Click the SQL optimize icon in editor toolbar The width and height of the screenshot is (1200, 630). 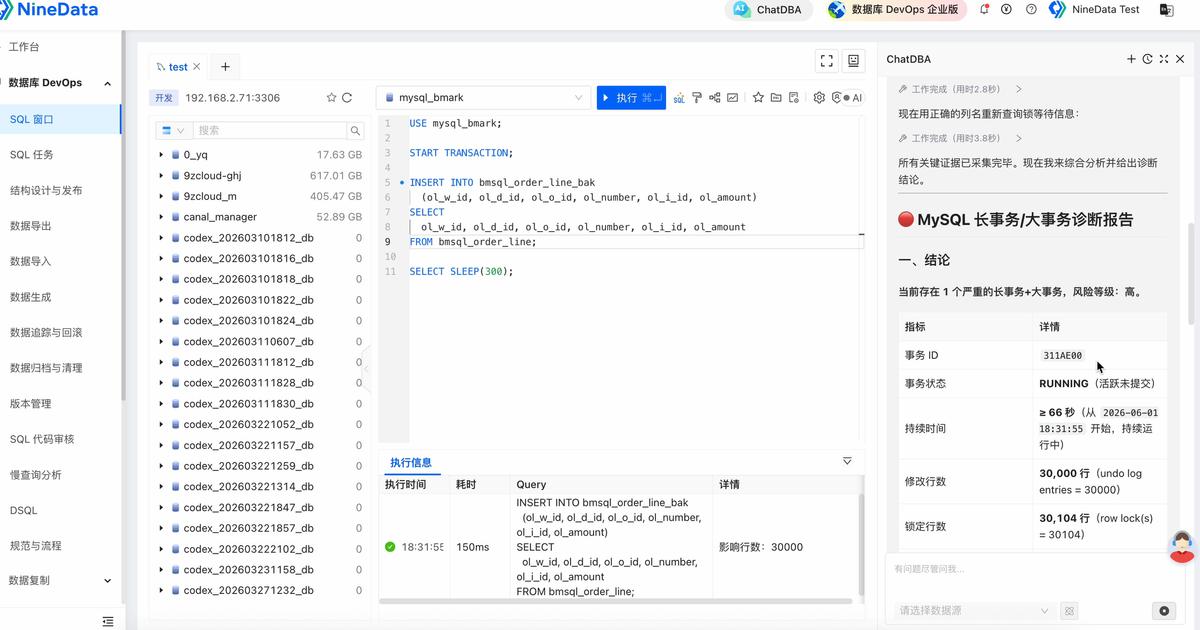[x=679, y=98]
